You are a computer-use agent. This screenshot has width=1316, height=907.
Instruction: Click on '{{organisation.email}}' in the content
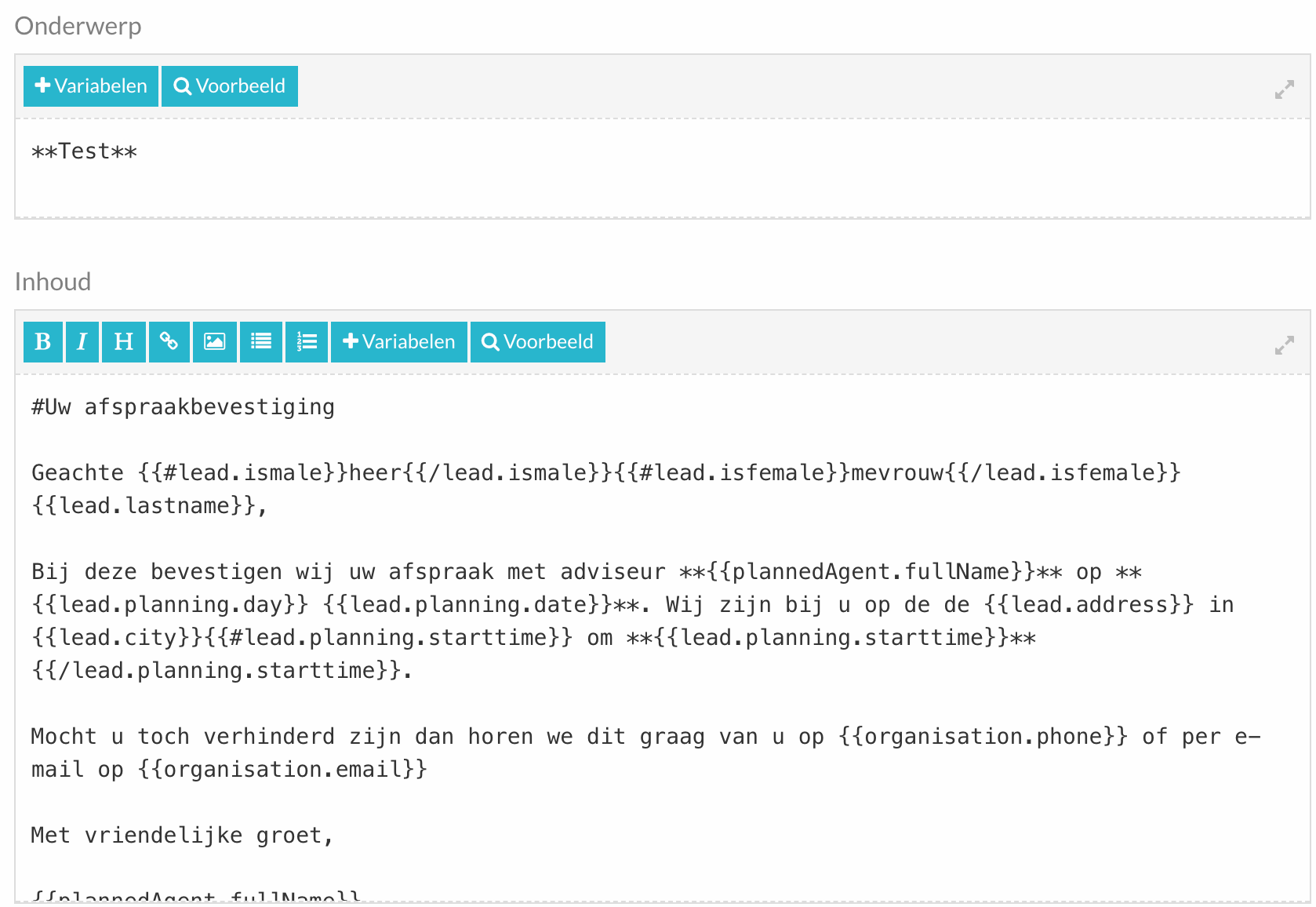(x=282, y=770)
